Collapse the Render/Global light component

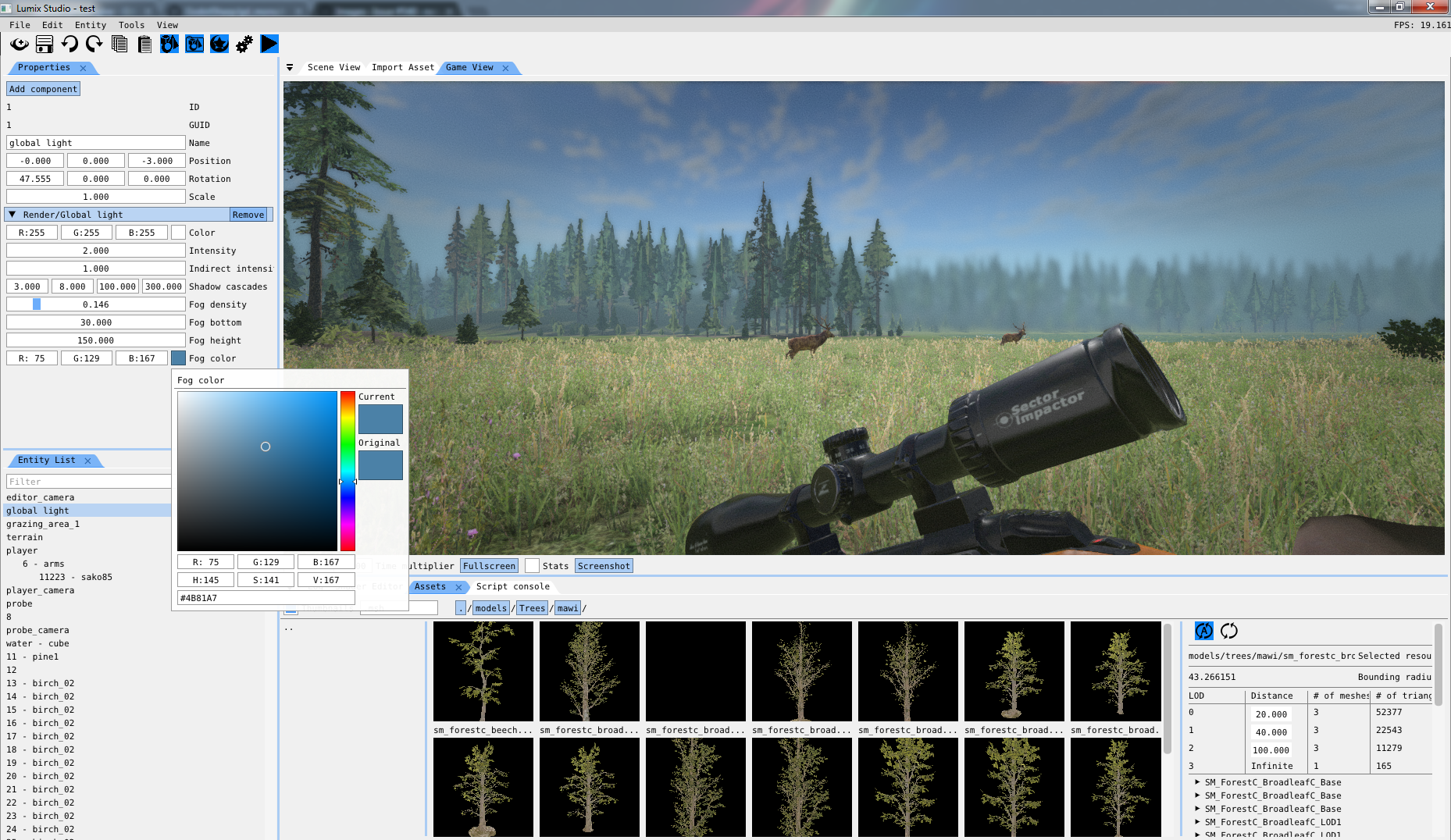(12, 215)
